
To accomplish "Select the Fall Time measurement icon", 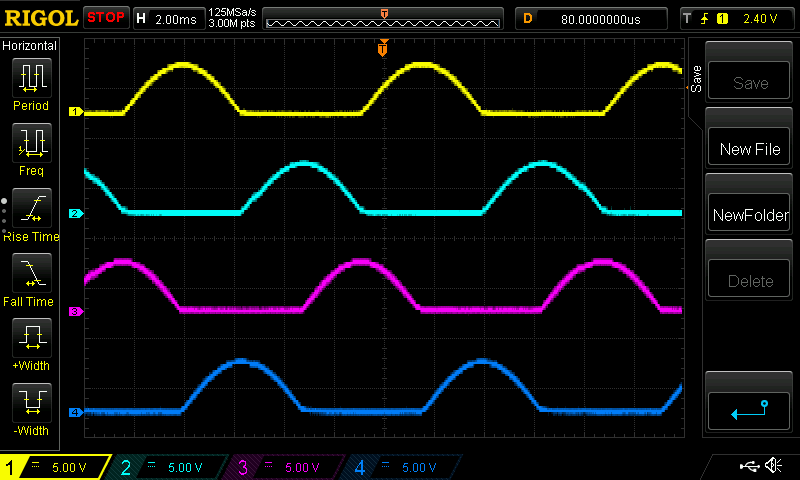I will point(32,272).
